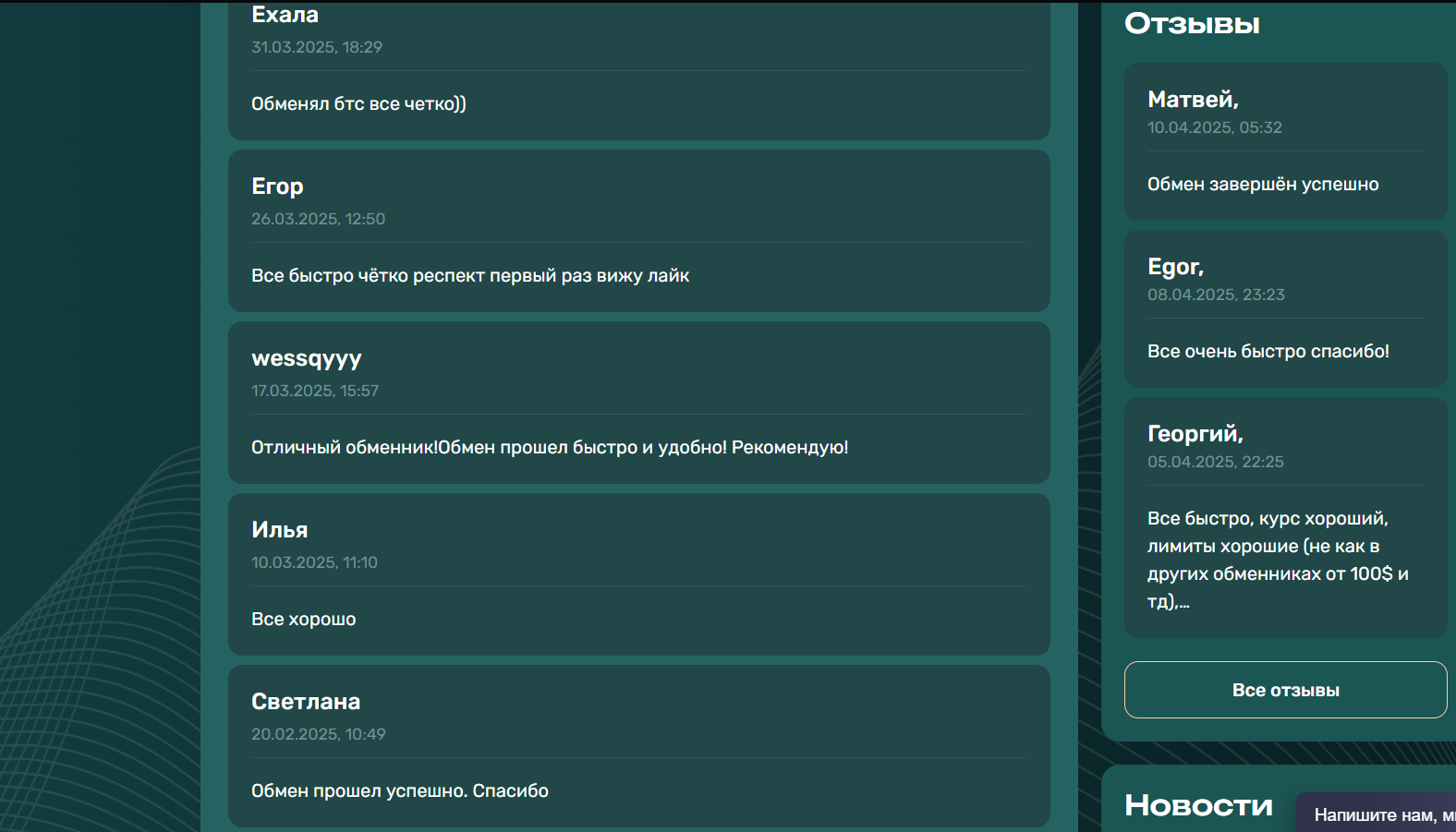This screenshot has width=1456, height=832.
Task: Select the date '08.04.2025, 23:23'
Action: pos(1216,295)
